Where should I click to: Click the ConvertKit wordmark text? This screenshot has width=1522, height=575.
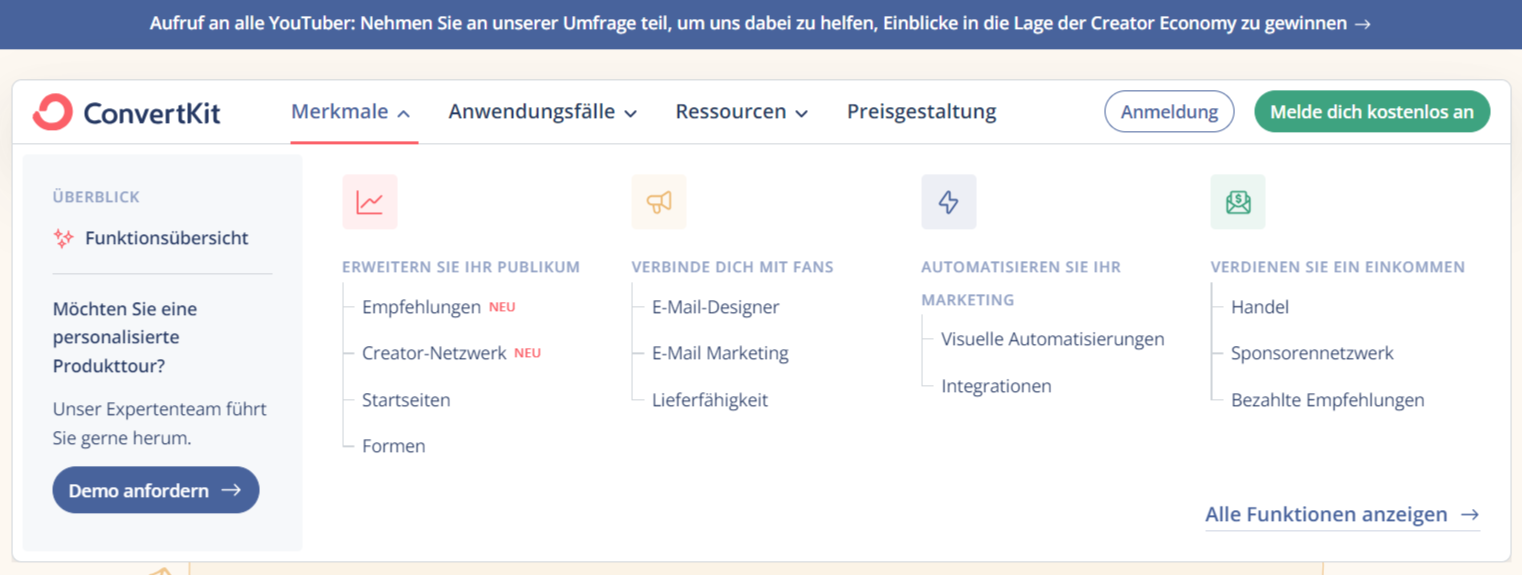(152, 112)
